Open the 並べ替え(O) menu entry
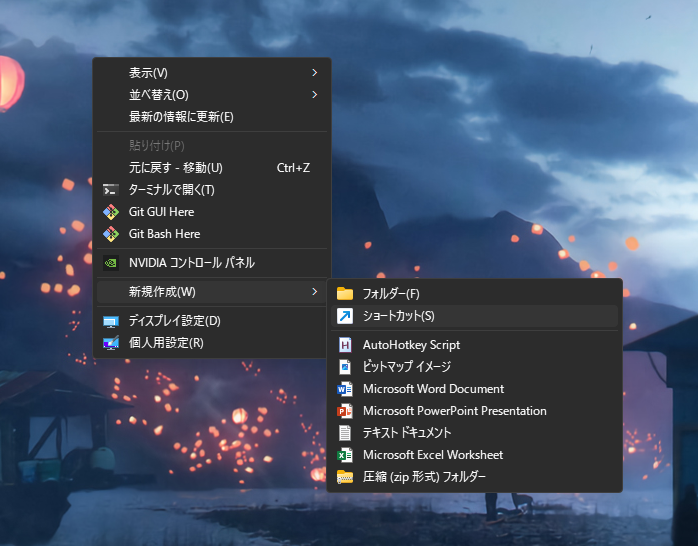The width and height of the screenshot is (698, 546). [x=212, y=95]
